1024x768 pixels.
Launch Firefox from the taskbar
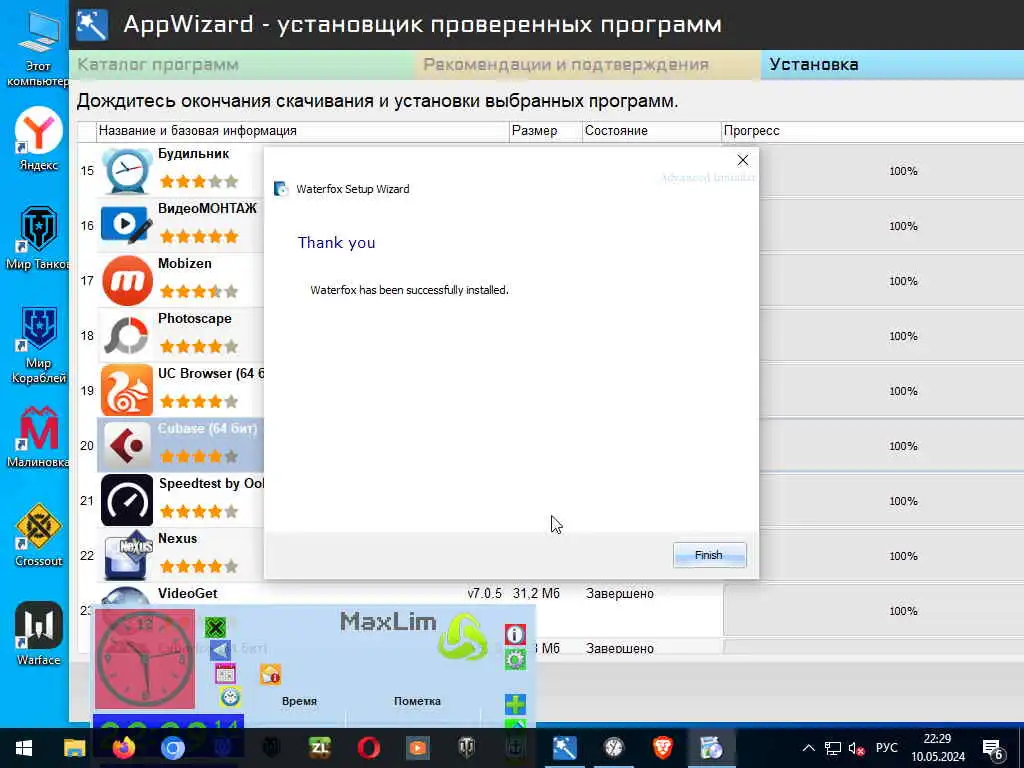123,748
